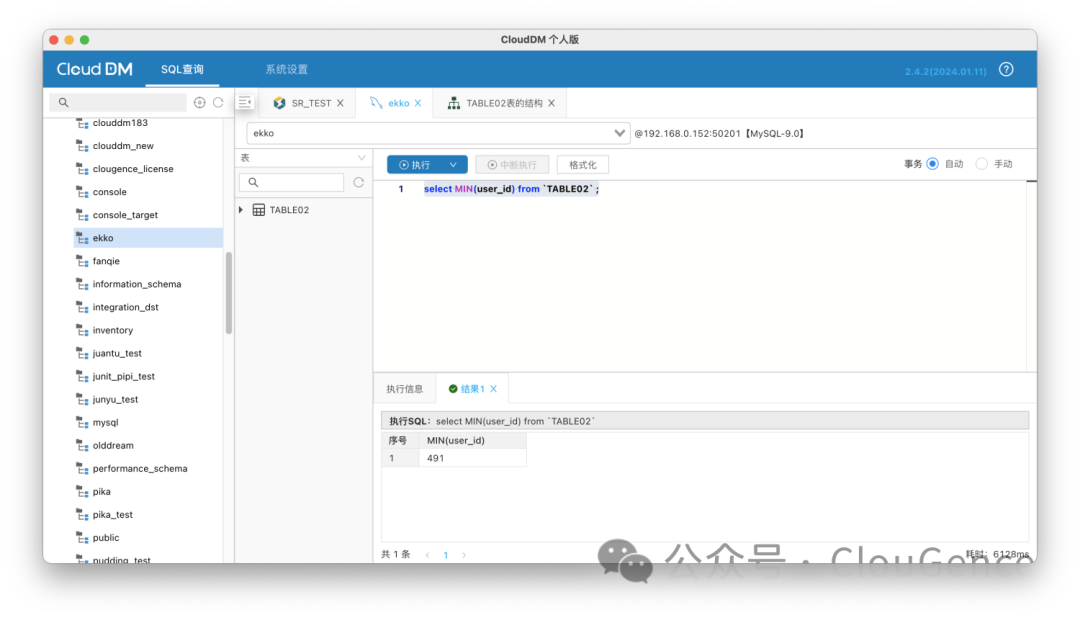Viewport: 1080px width, 620px height.
Task: Select inventory database
Action: click(112, 331)
